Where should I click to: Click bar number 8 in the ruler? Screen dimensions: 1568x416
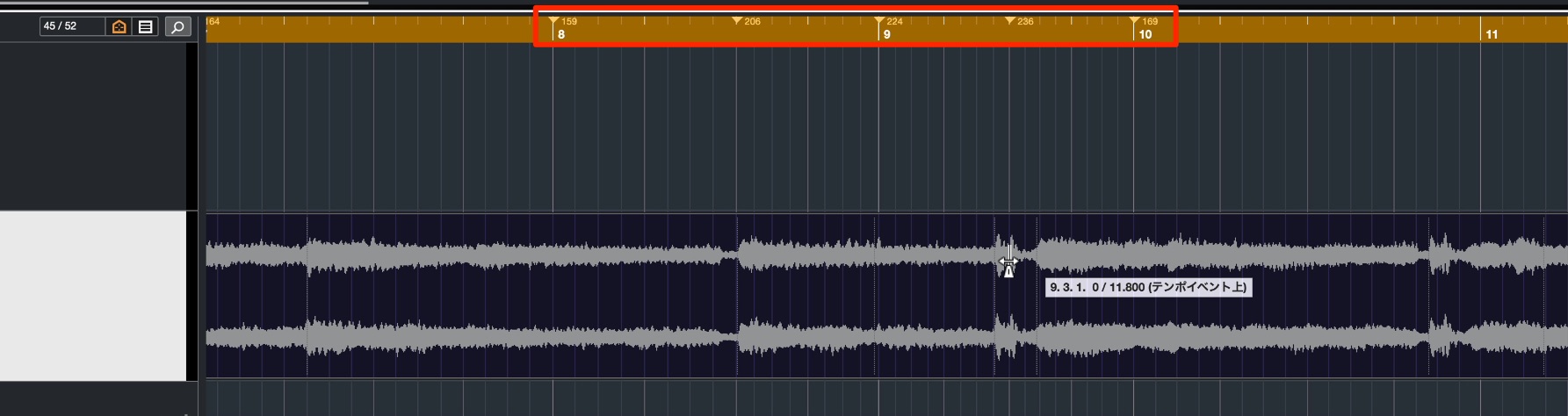(561, 35)
